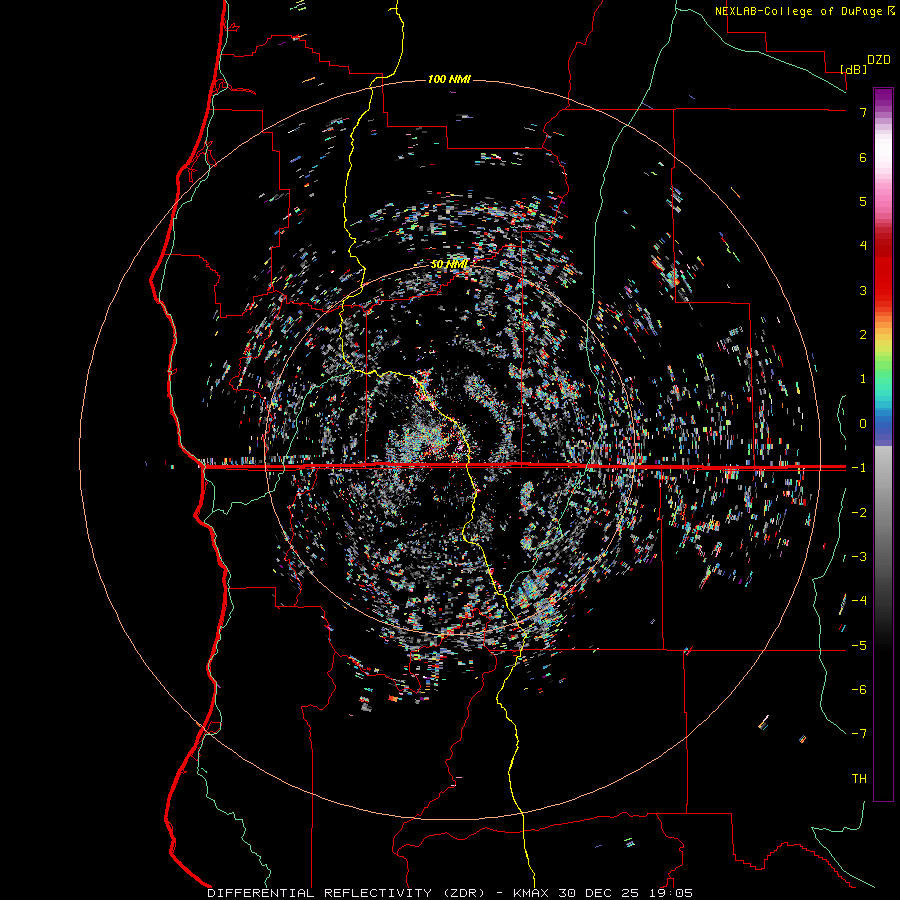Click the -4 value on color scale

click(859, 601)
